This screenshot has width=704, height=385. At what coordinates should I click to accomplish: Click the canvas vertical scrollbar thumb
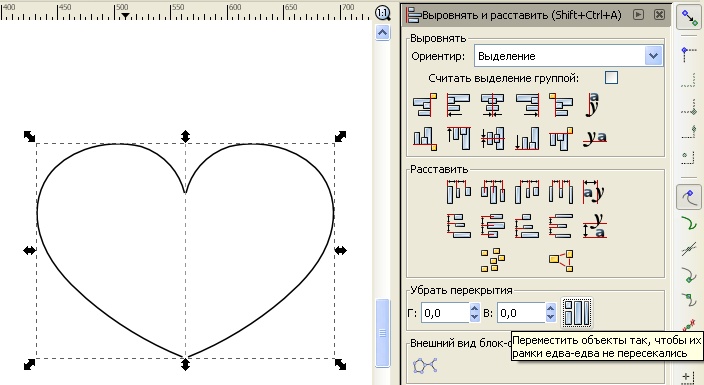click(x=383, y=333)
